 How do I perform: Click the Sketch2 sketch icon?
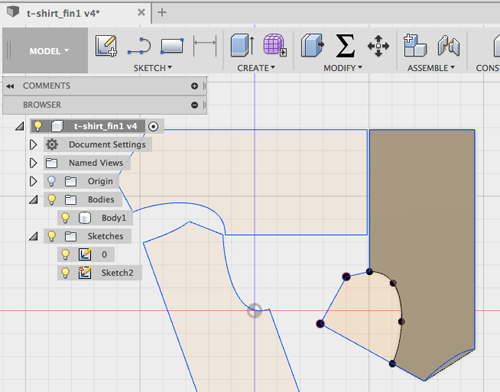[x=85, y=273]
